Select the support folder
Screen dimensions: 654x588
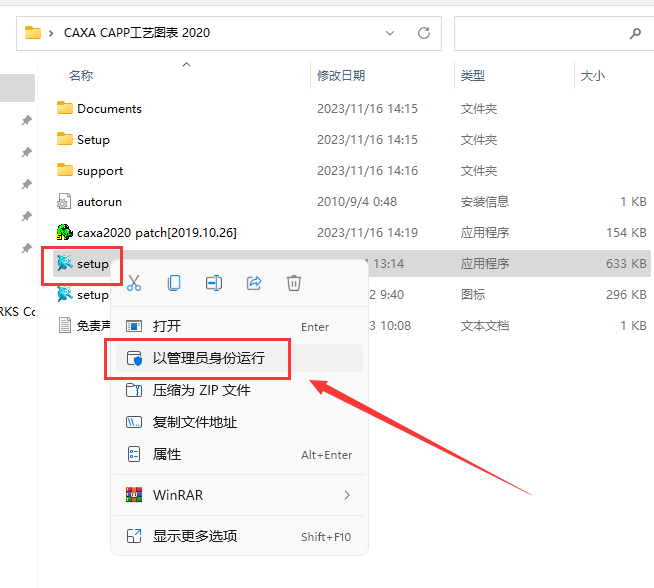(352, 171)
